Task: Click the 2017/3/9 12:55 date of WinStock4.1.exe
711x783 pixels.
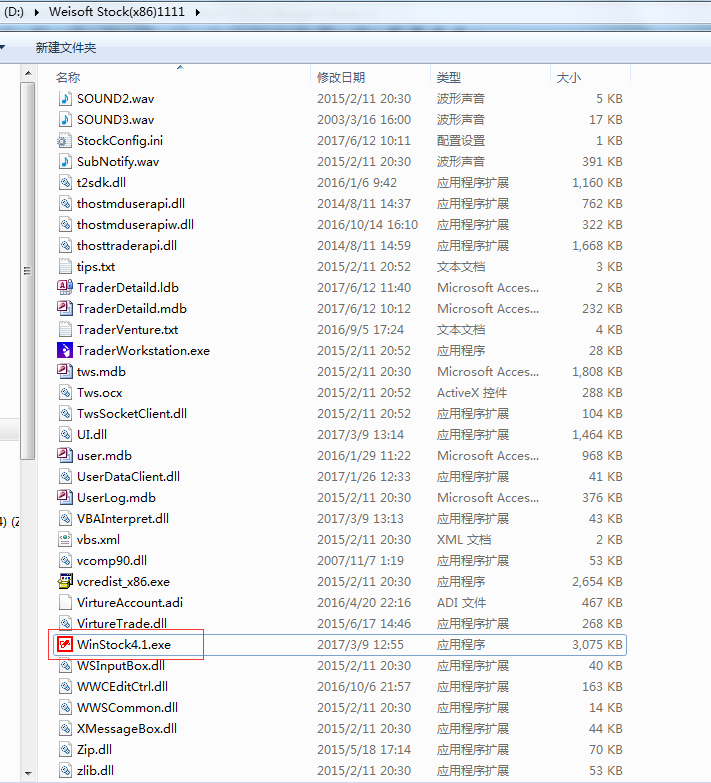Action: pyautogui.click(x=360, y=644)
